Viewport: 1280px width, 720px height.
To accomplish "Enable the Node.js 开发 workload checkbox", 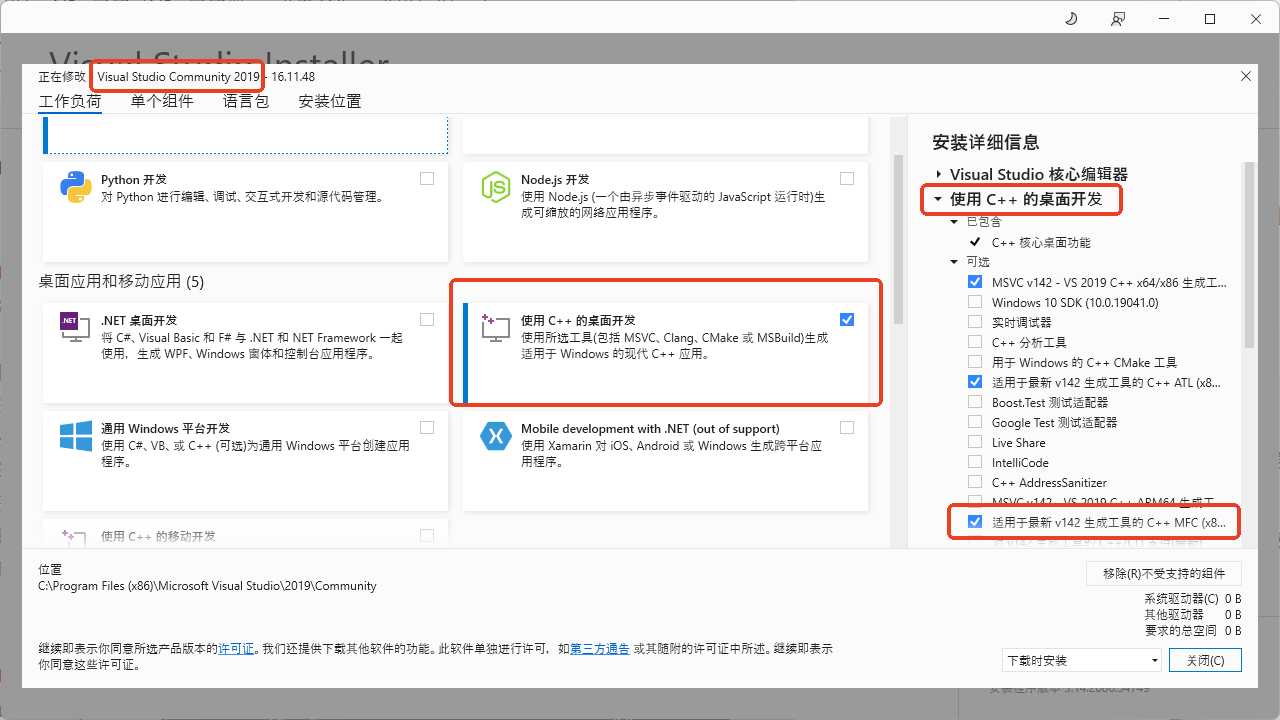I will tap(847, 179).
